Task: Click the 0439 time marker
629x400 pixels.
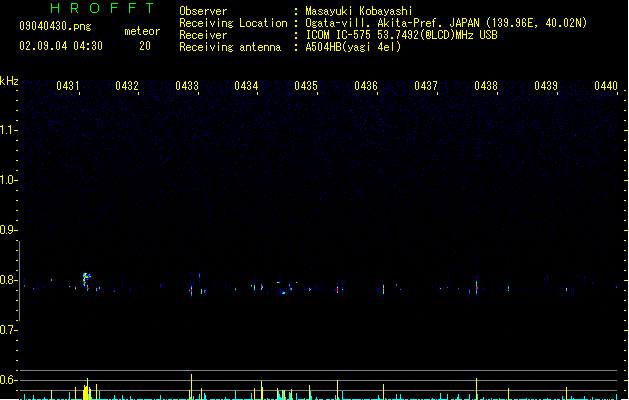Action: (546, 85)
